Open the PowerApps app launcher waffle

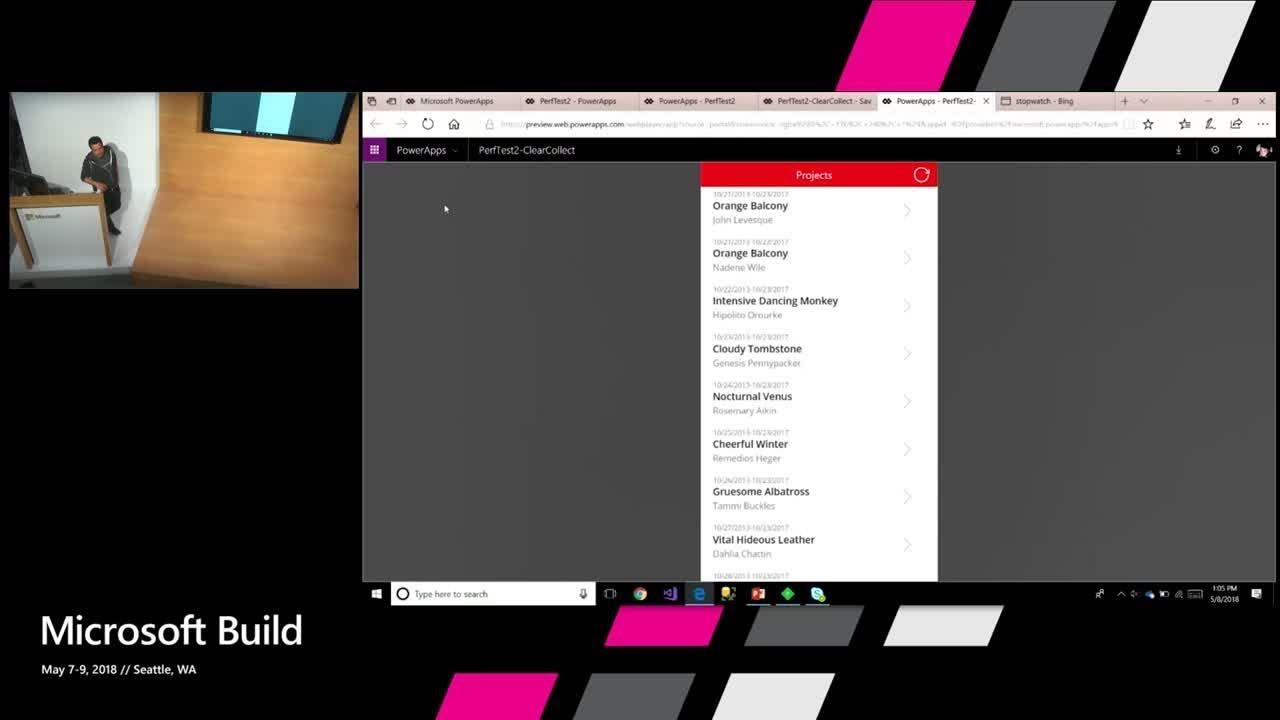[374, 150]
